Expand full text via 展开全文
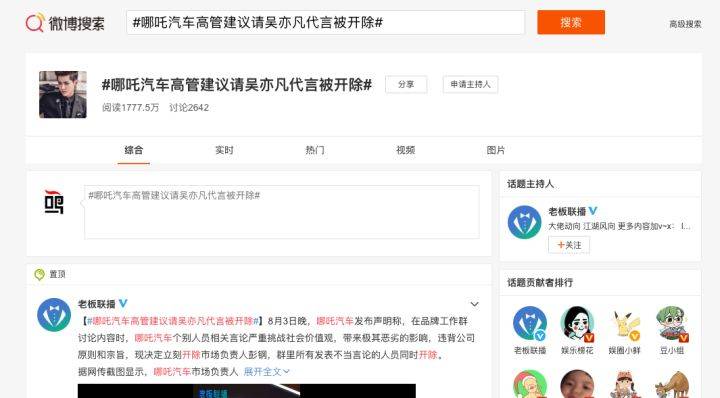 (x=266, y=371)
